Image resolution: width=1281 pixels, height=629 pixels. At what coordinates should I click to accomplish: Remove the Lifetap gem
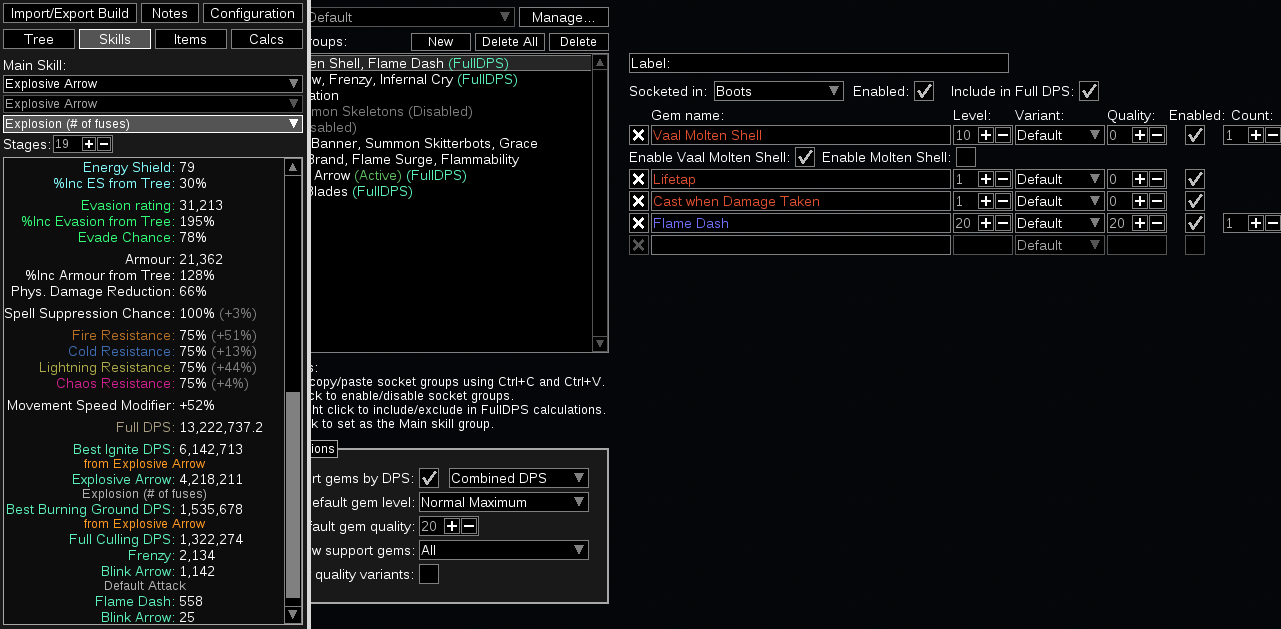point(638,178)
